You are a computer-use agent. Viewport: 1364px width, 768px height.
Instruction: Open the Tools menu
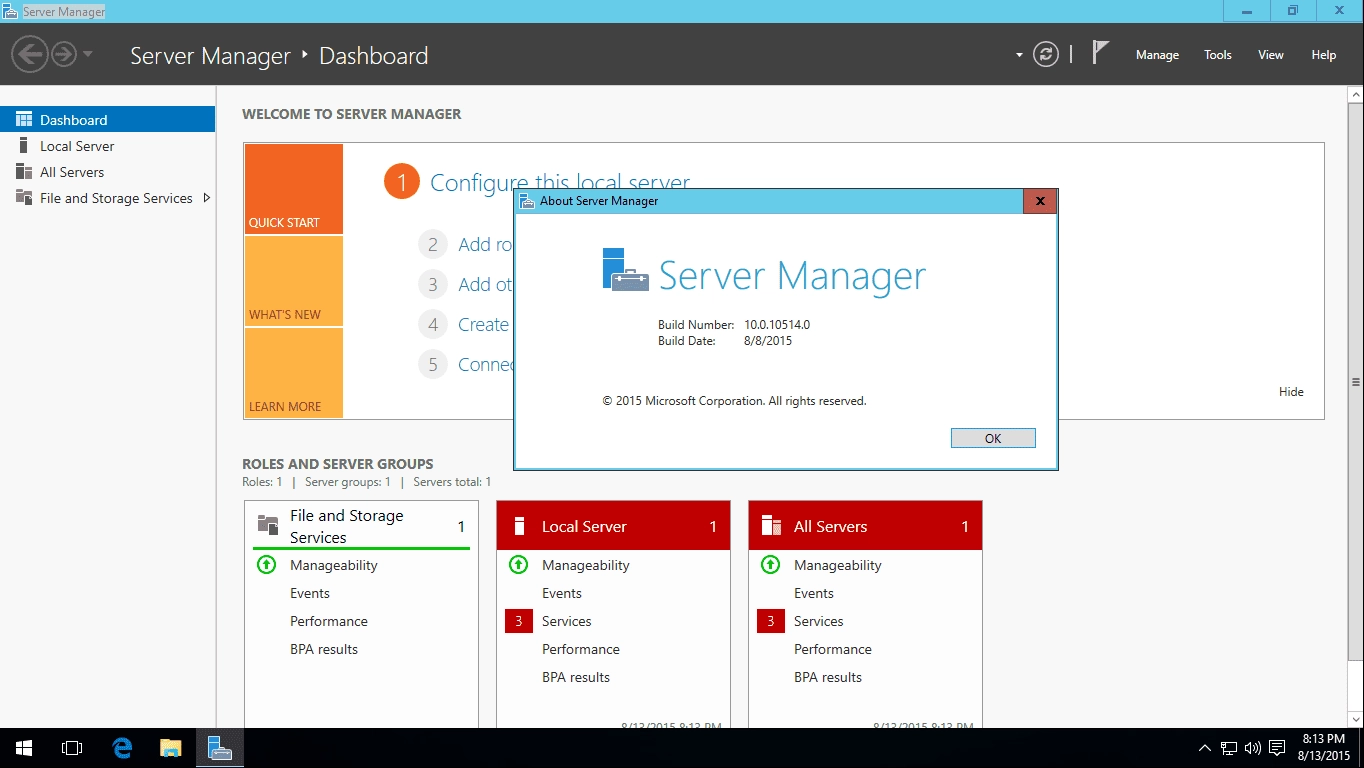pyautogui.click(x=1217, y=55)
